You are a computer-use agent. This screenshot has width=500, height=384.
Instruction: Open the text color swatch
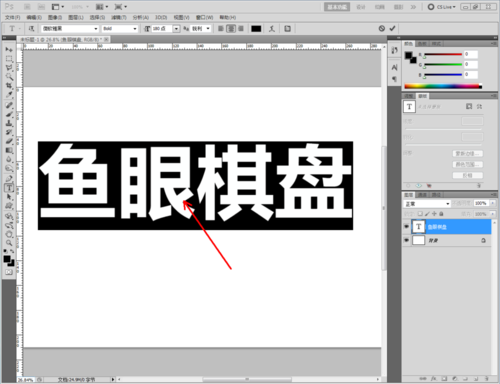pos(256,29)
